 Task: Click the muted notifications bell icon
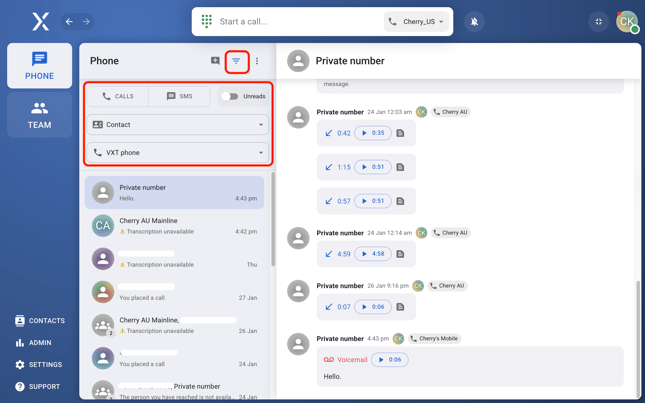474,21
